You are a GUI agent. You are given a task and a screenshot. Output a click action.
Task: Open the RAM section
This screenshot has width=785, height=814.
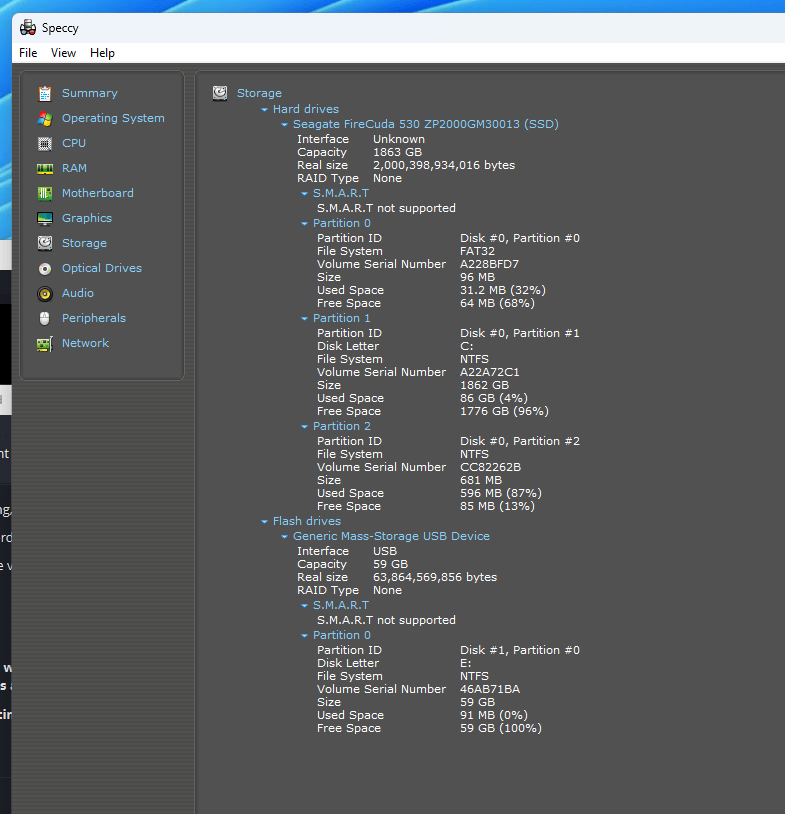(x=74, y=168)
